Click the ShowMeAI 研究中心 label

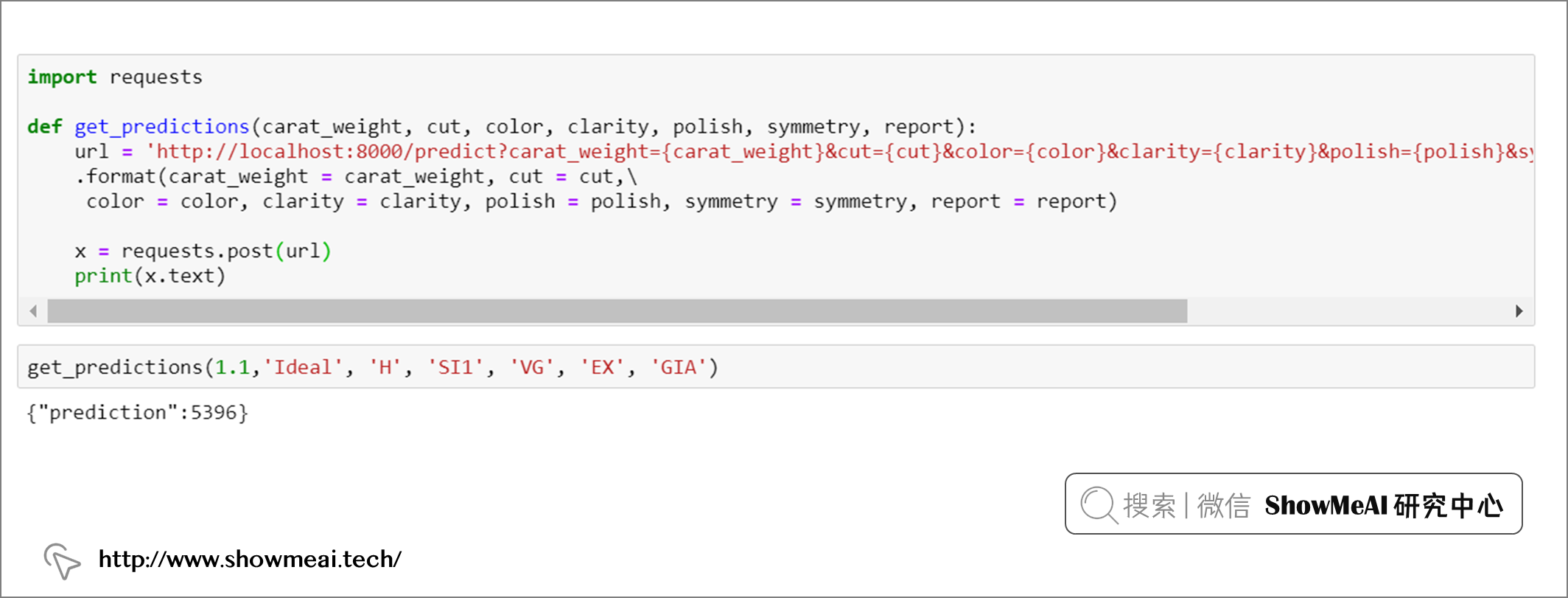coord(1384,506)
